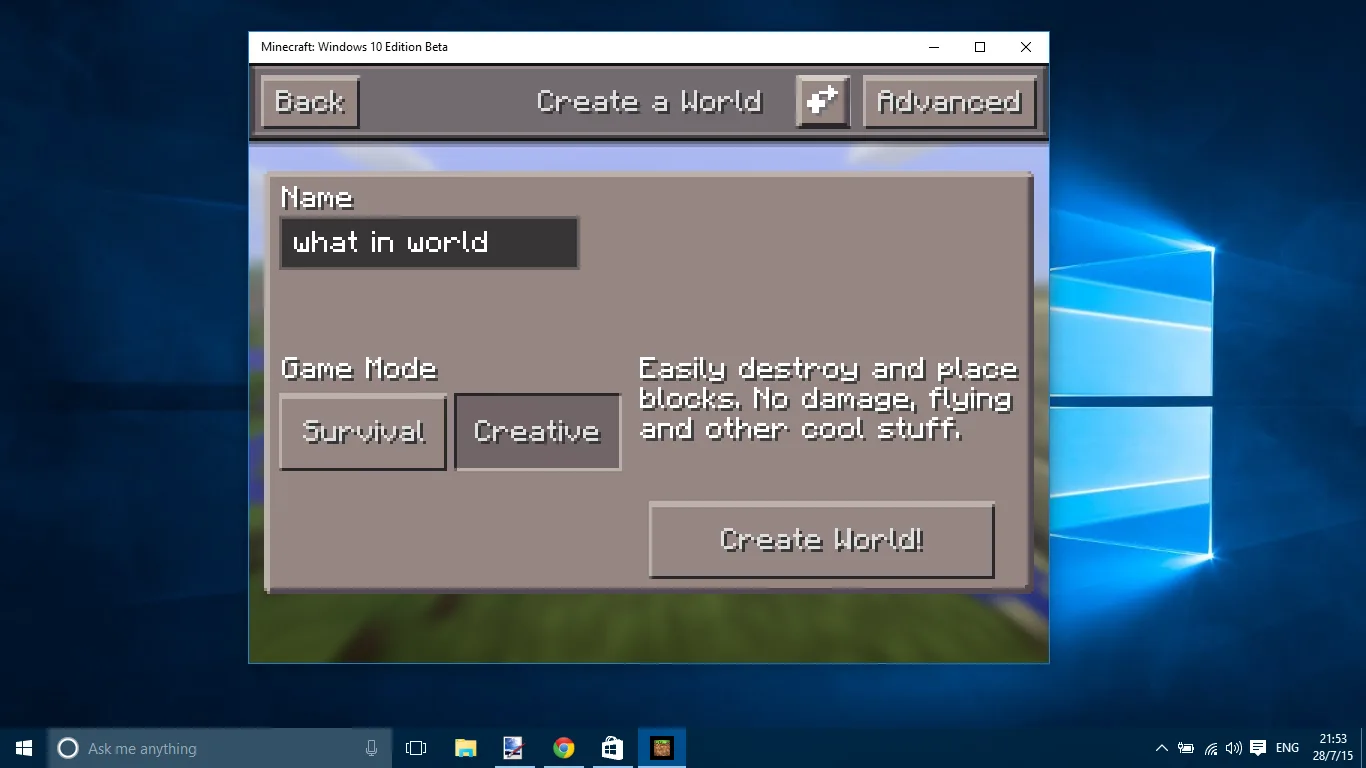Image resolution: width=1366 pixels, height=768 pixels.
Task: Select Creative game mode
Action: (x=538, y=432)
